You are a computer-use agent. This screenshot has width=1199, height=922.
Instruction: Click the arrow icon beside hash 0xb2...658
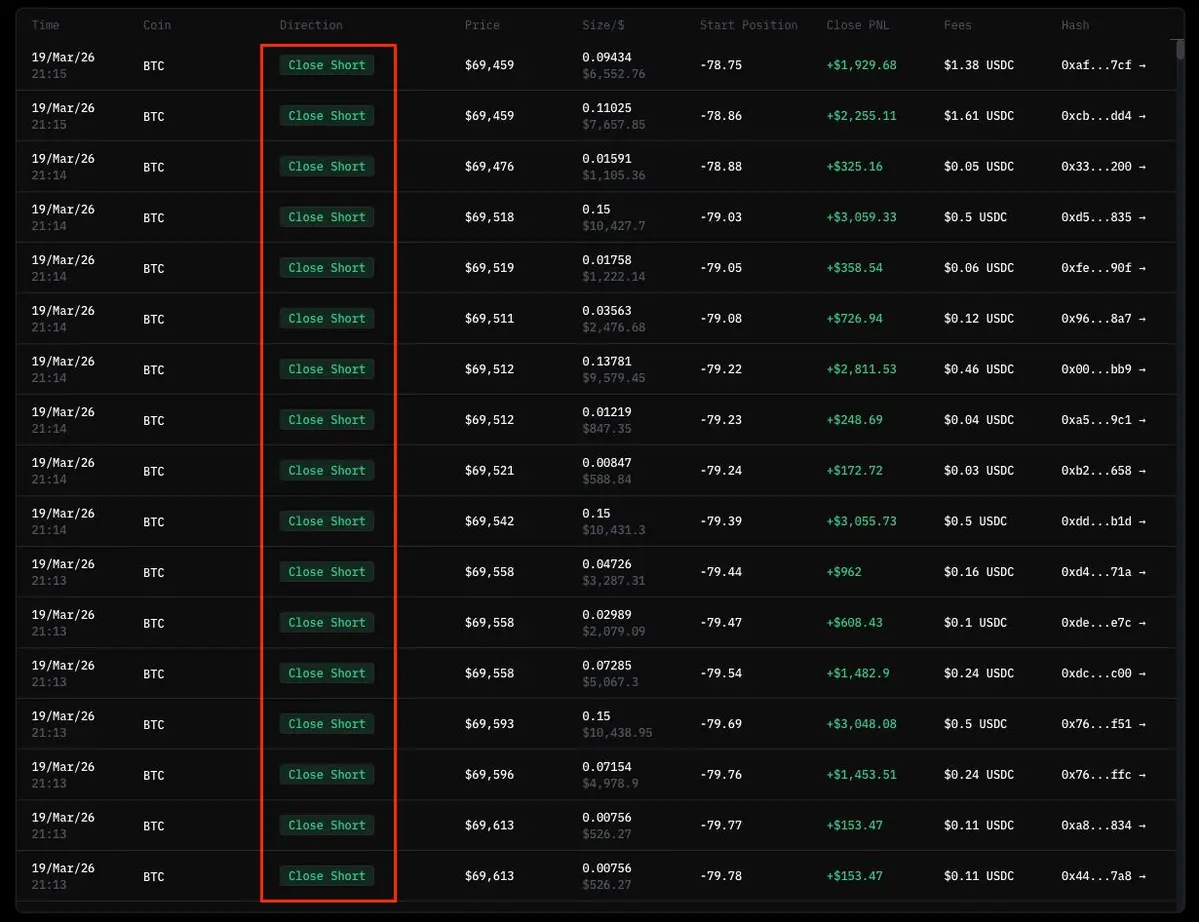click(1142, 471)
